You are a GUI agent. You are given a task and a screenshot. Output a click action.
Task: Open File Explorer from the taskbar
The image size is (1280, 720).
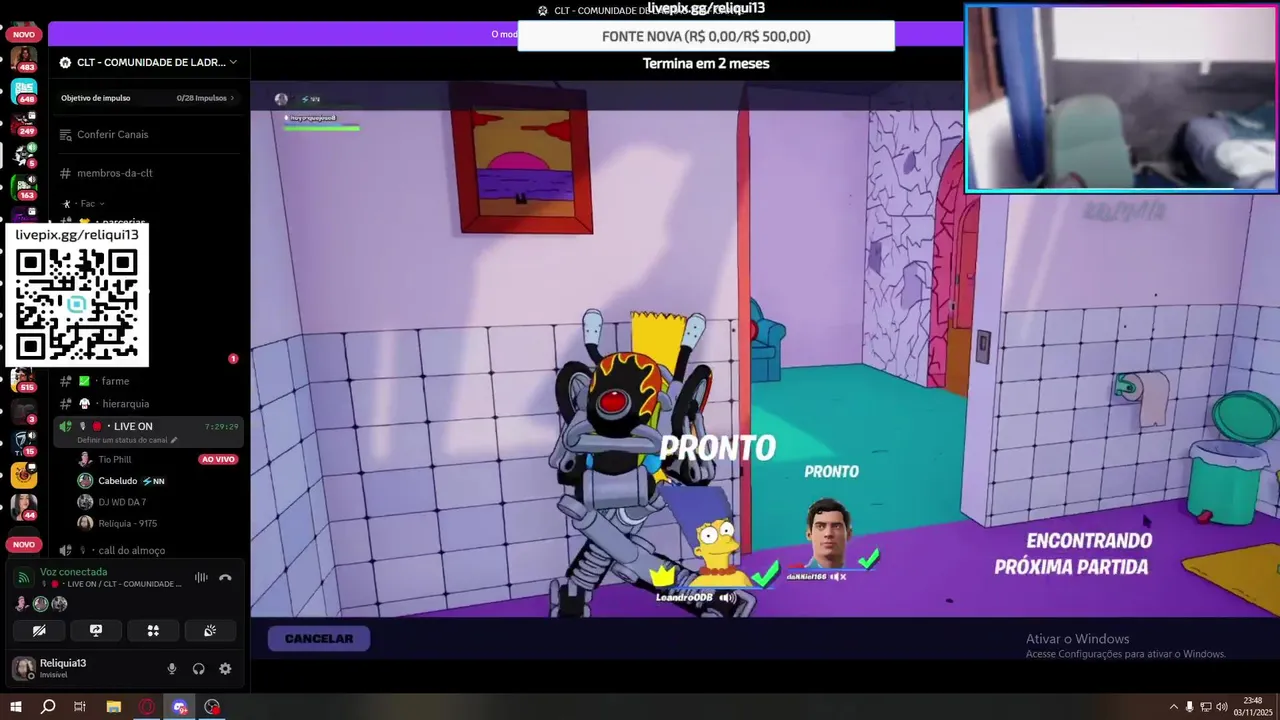[113, 707]
